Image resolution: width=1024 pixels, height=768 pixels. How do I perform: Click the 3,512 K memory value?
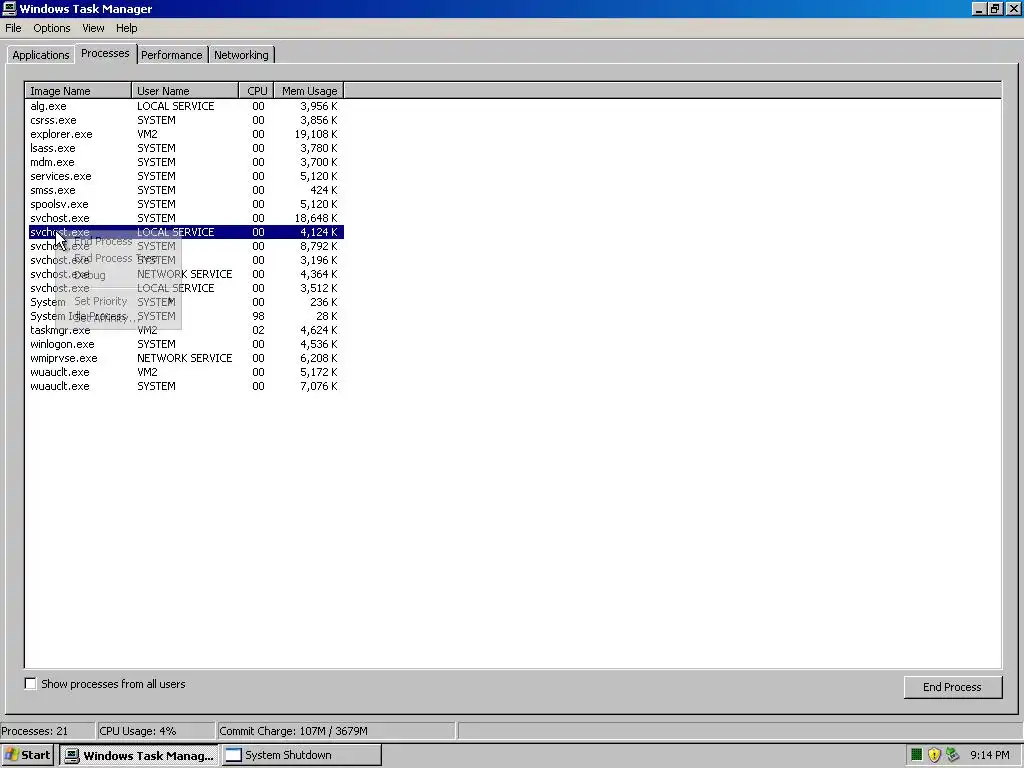pos(319,288)
